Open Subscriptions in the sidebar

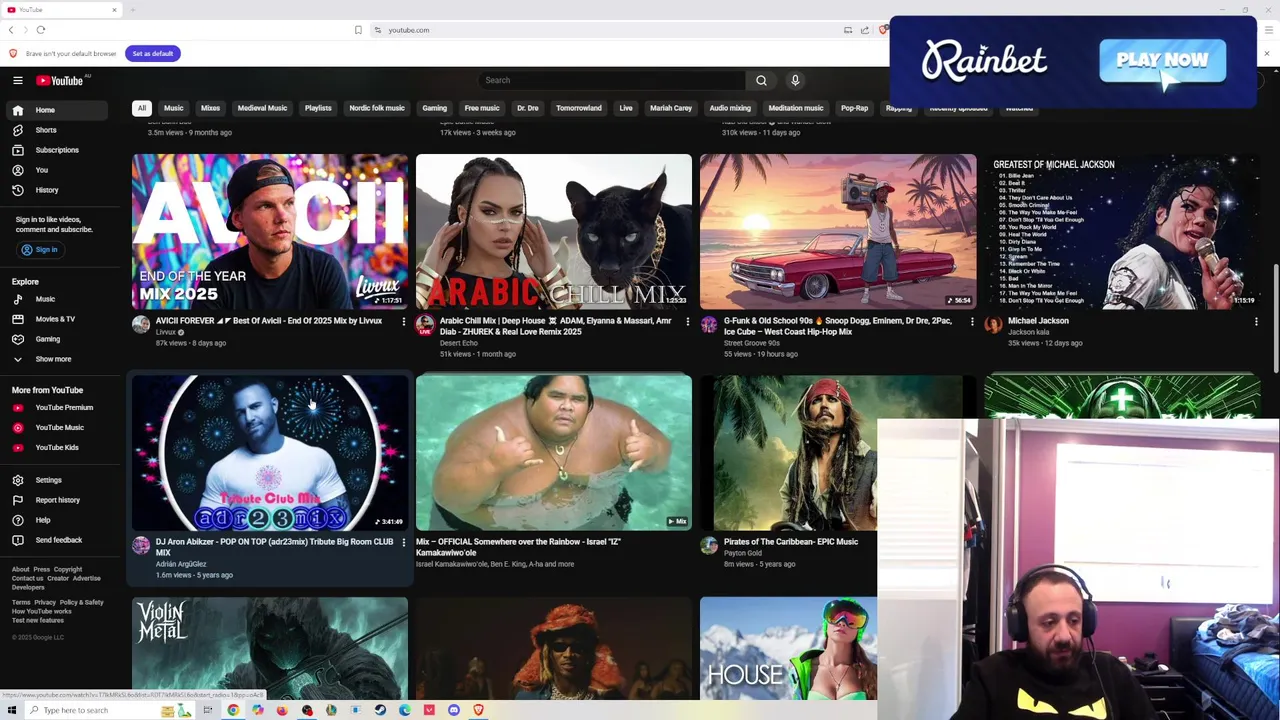click(x=55, y=150)
